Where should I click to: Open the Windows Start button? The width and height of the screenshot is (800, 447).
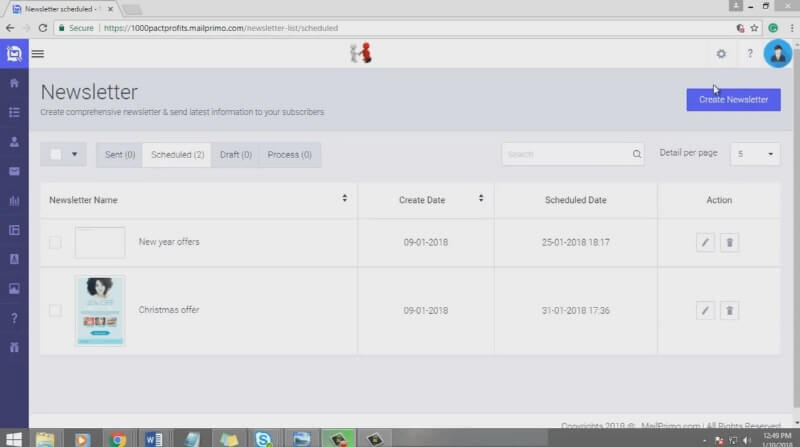(x=14, y=439)
